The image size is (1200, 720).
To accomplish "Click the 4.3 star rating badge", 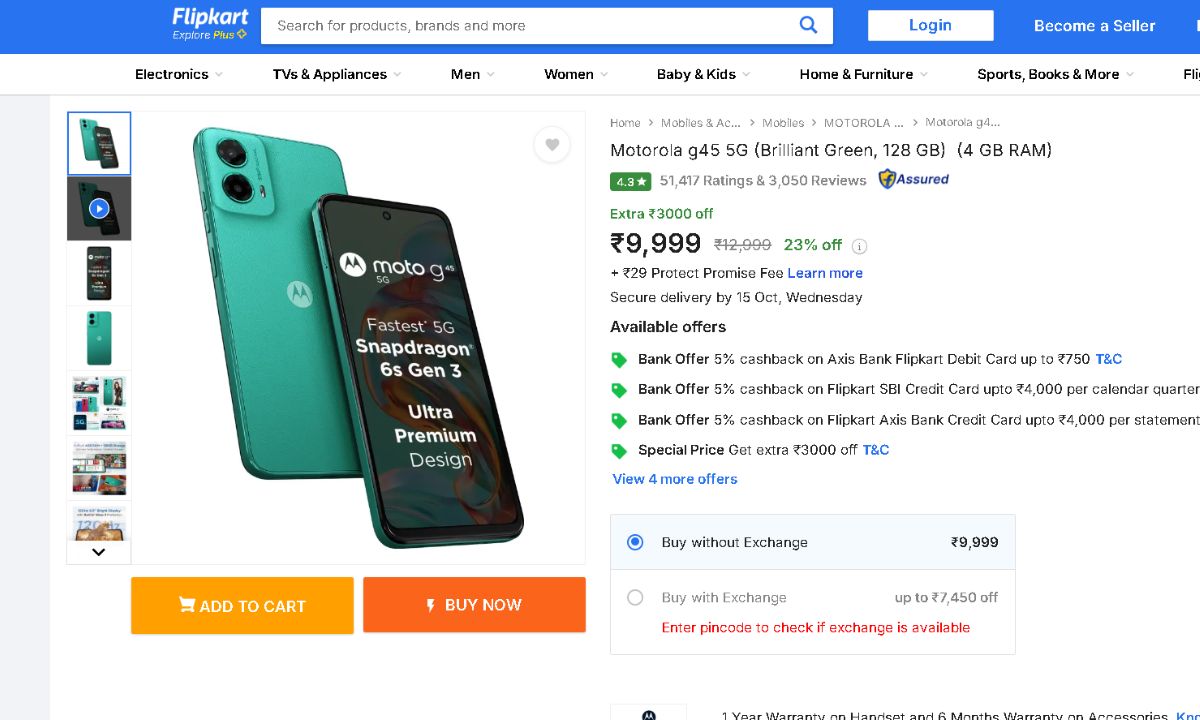I will point(631,182).
